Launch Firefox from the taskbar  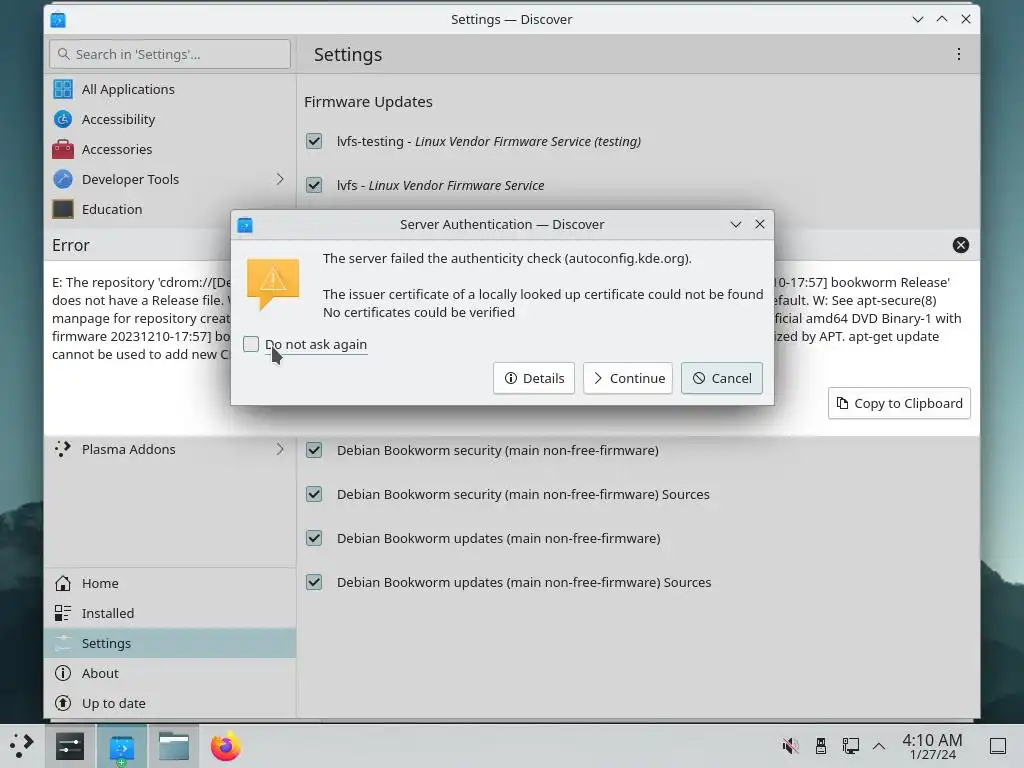coord(225,746)
